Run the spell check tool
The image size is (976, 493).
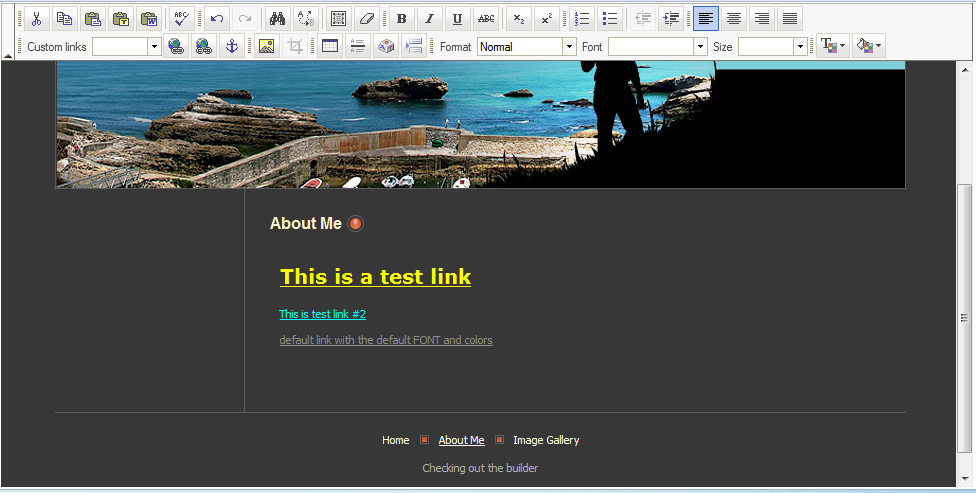pos(181,18)
